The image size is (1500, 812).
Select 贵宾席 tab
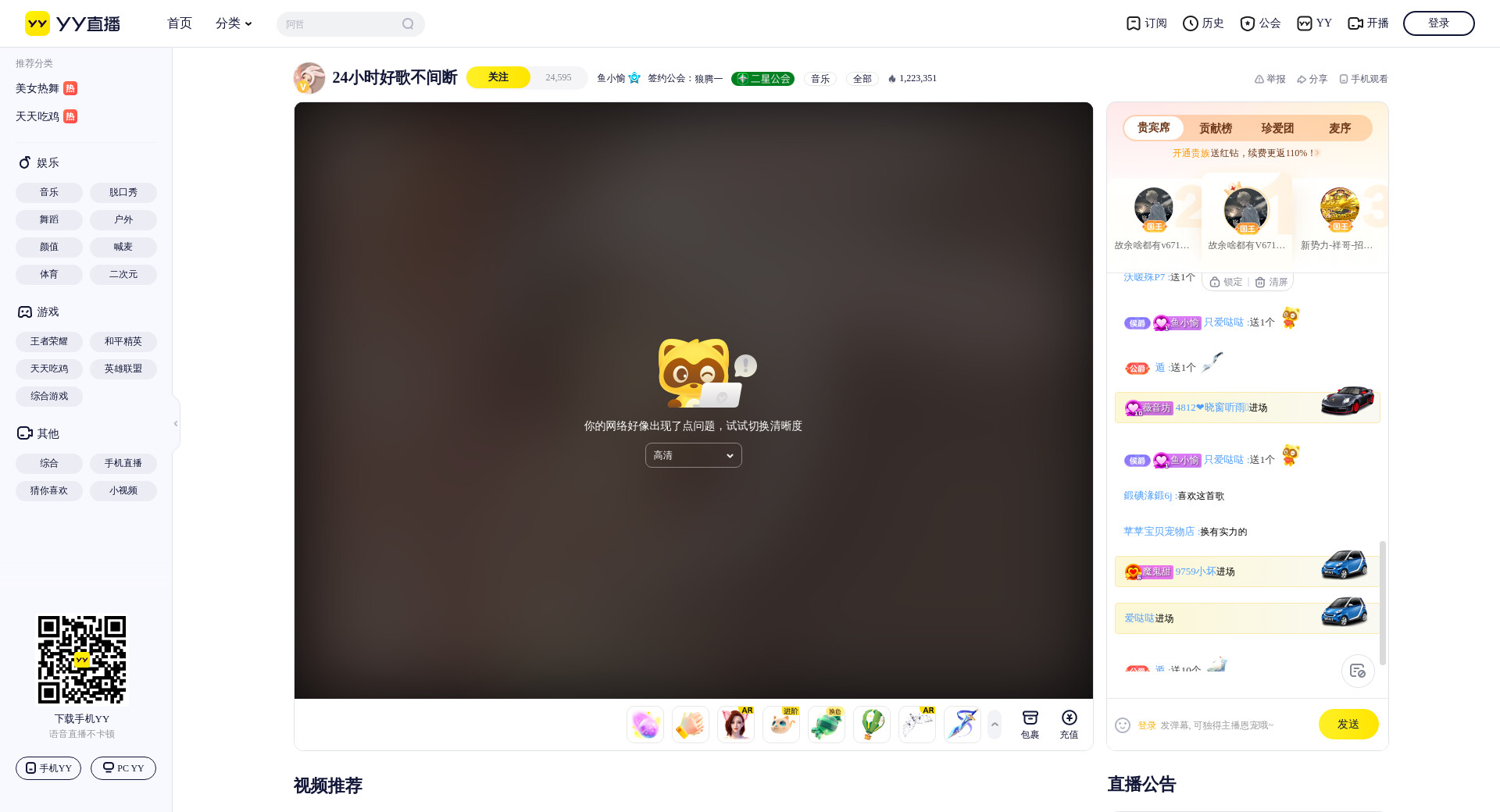click(1154, 128)
